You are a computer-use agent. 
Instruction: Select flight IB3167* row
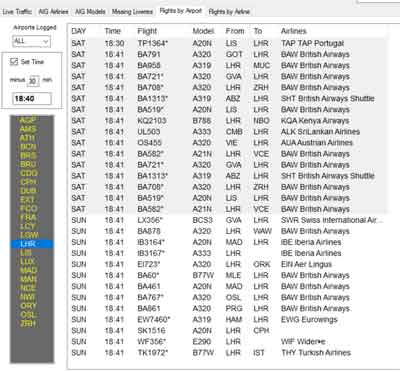pyautogui.click(x=229, y=253)
